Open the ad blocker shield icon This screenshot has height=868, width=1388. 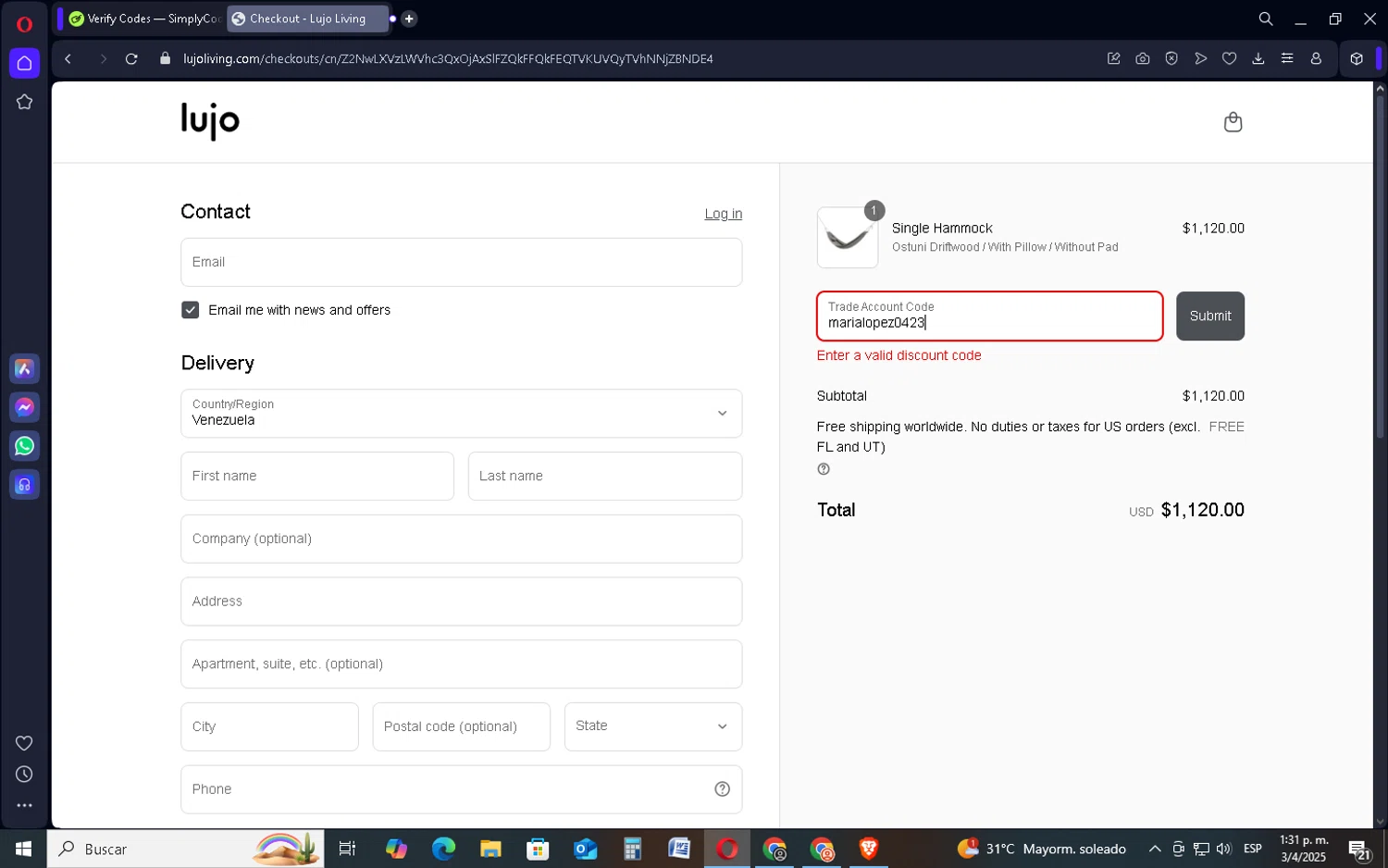pos(1171,58)
